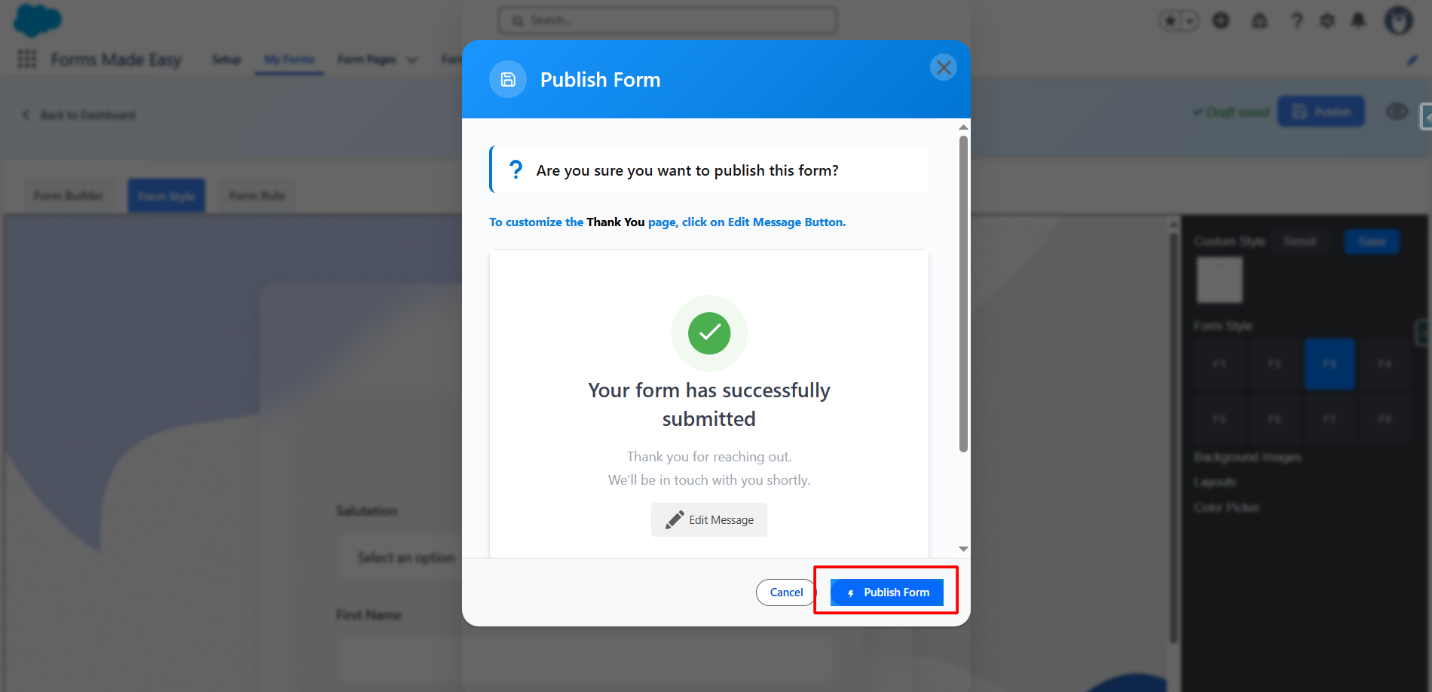The height and width of the screenshot is (692, 1432).
Task: Open the notifications bell
Action: click(x=1358, y=21)
